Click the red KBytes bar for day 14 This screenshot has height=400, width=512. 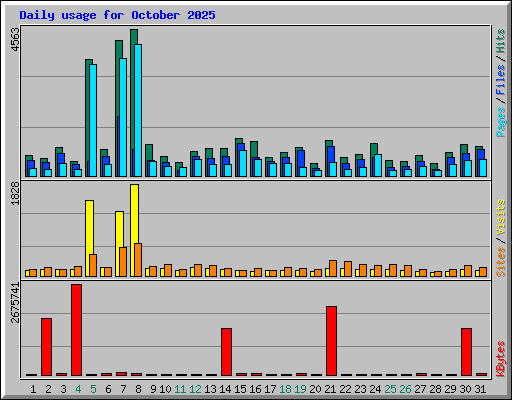pyautogui.click(x=226, y=352)
